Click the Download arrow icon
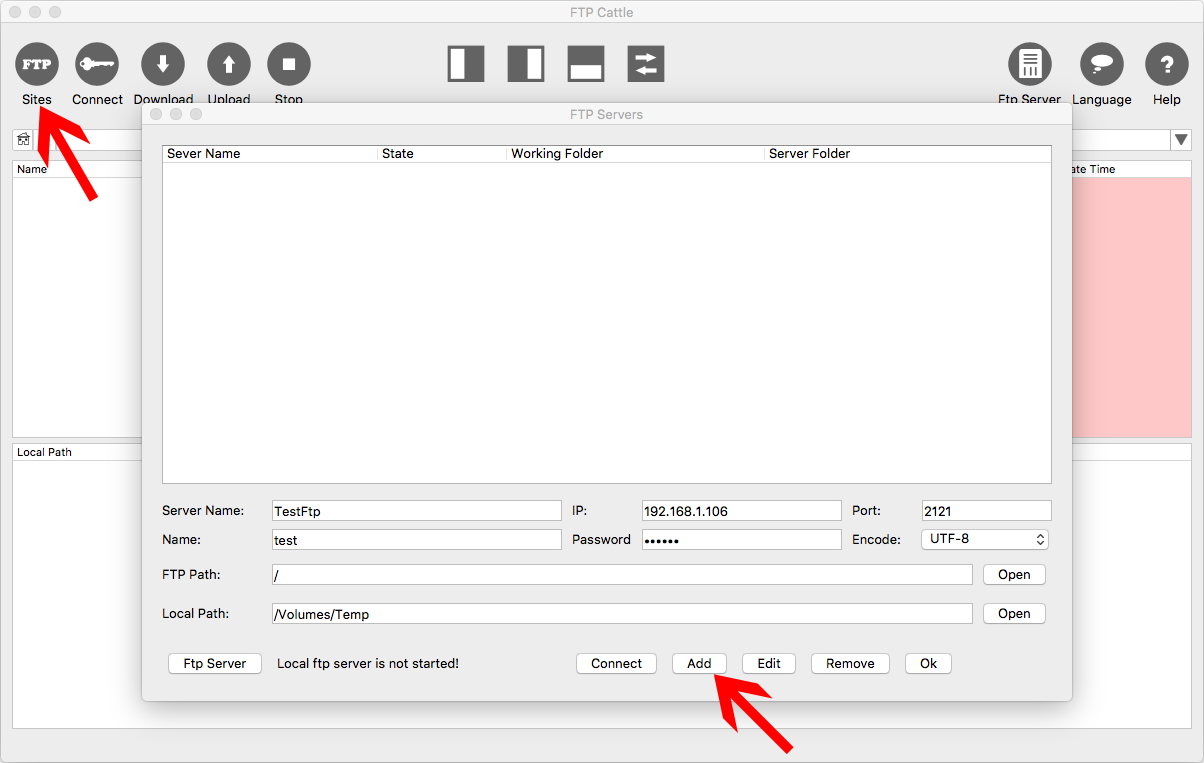1204x763 pixels. 163,65
